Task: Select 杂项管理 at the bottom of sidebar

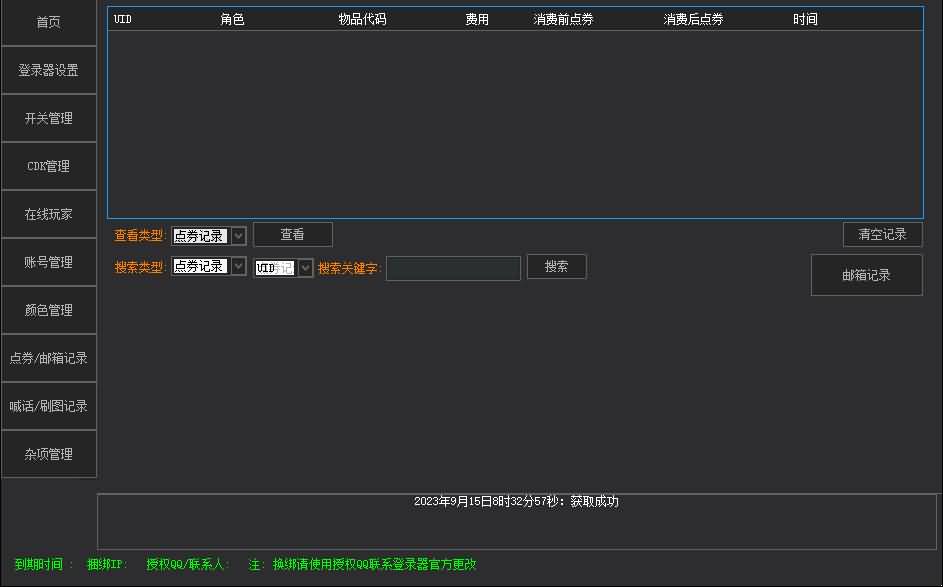Action: click(47, 453)
